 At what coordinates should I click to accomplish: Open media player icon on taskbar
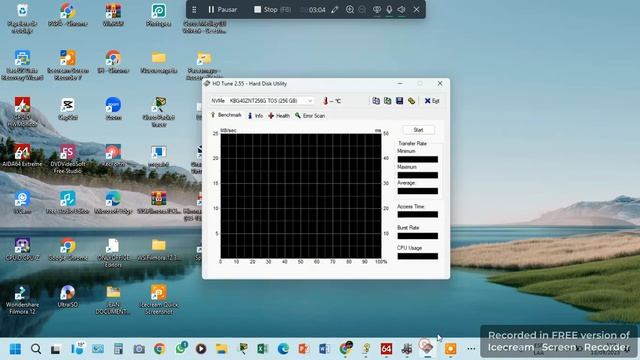[x=201, y=349]
